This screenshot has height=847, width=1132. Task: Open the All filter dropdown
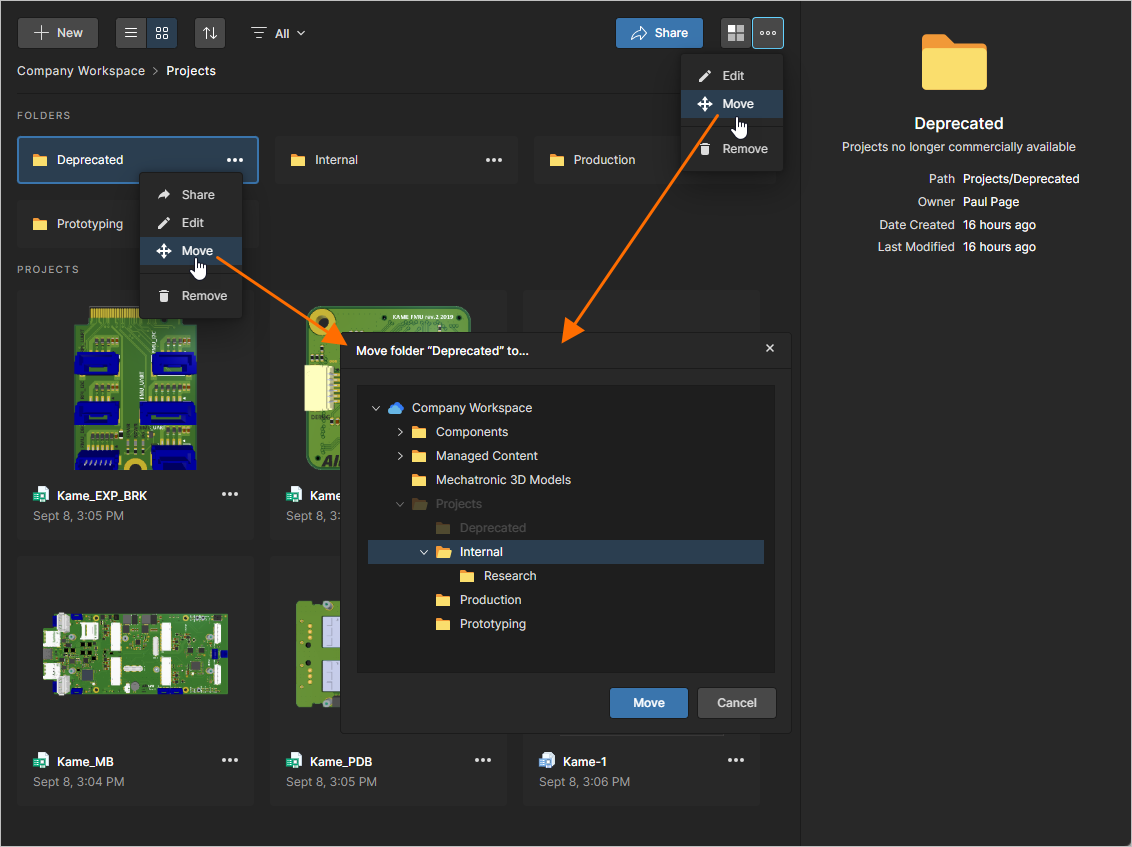278,33
